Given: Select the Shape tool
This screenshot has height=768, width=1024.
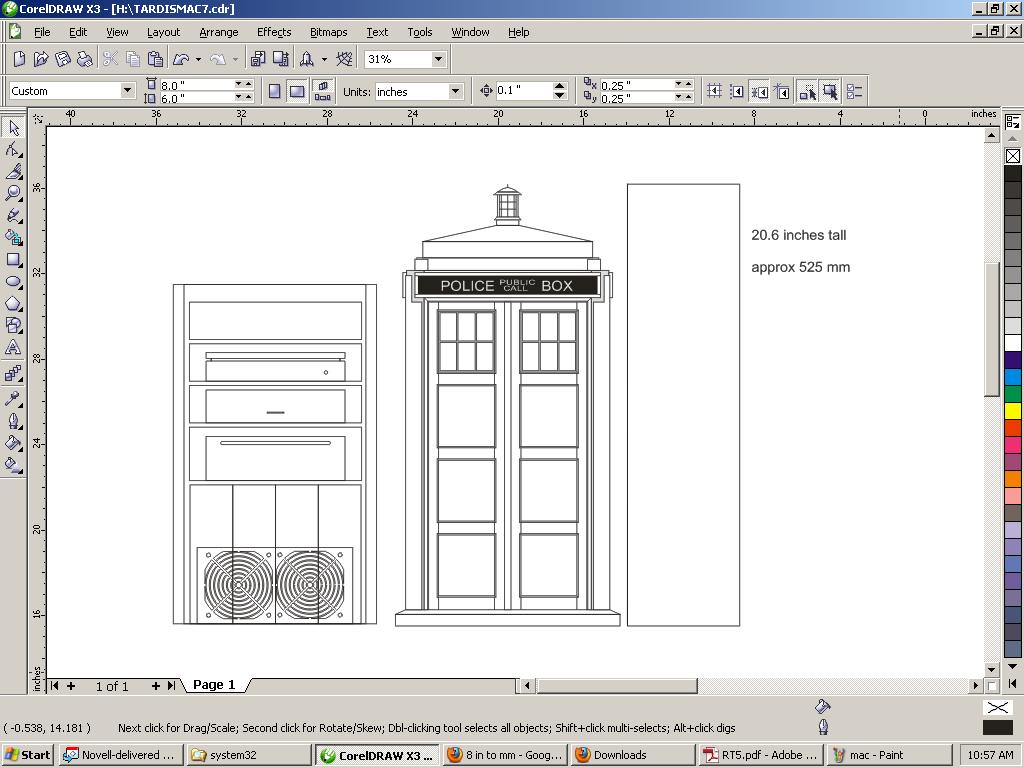Looking at the screenshot, I should click(x=13, y=149).
